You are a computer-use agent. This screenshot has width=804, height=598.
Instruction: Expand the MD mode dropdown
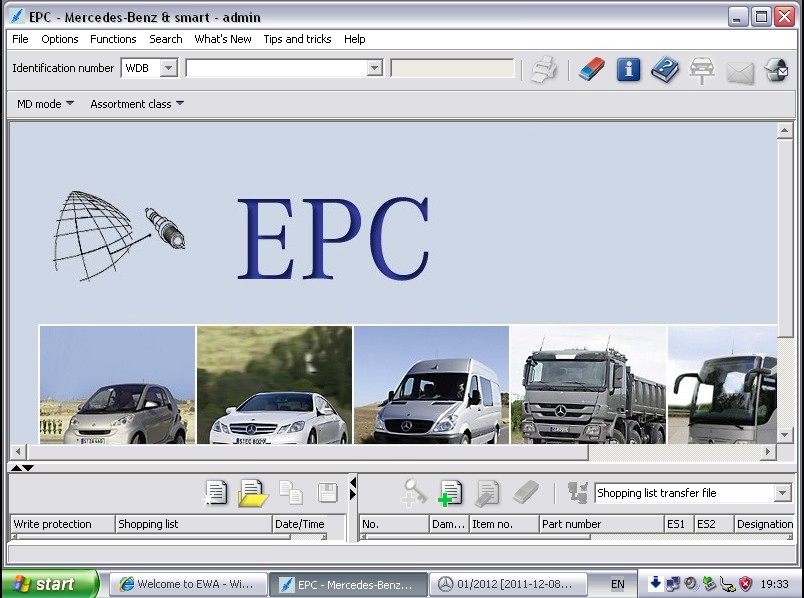pos(46,104)
